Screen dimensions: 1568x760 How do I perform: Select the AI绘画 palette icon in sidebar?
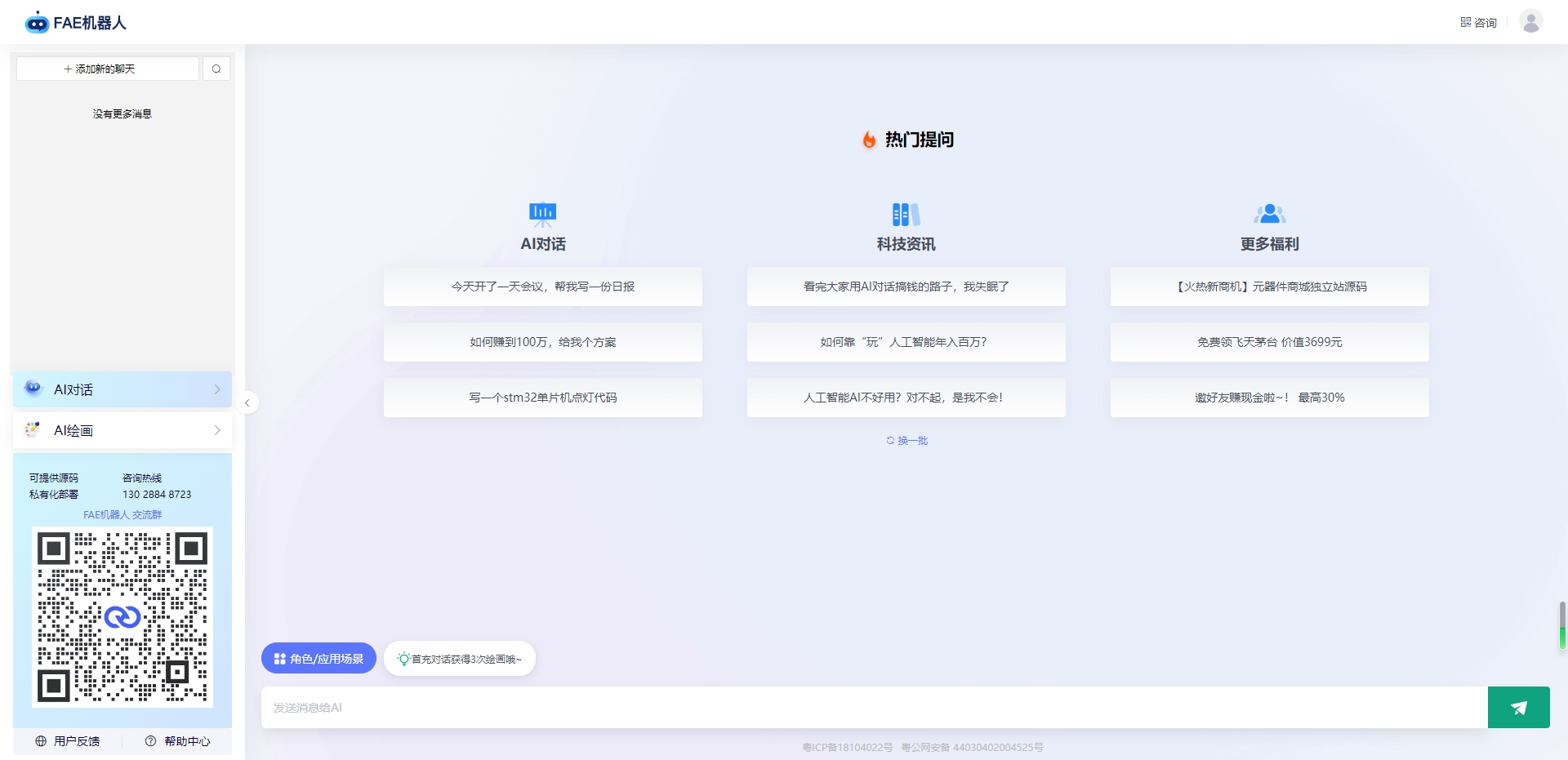(33, 429)
